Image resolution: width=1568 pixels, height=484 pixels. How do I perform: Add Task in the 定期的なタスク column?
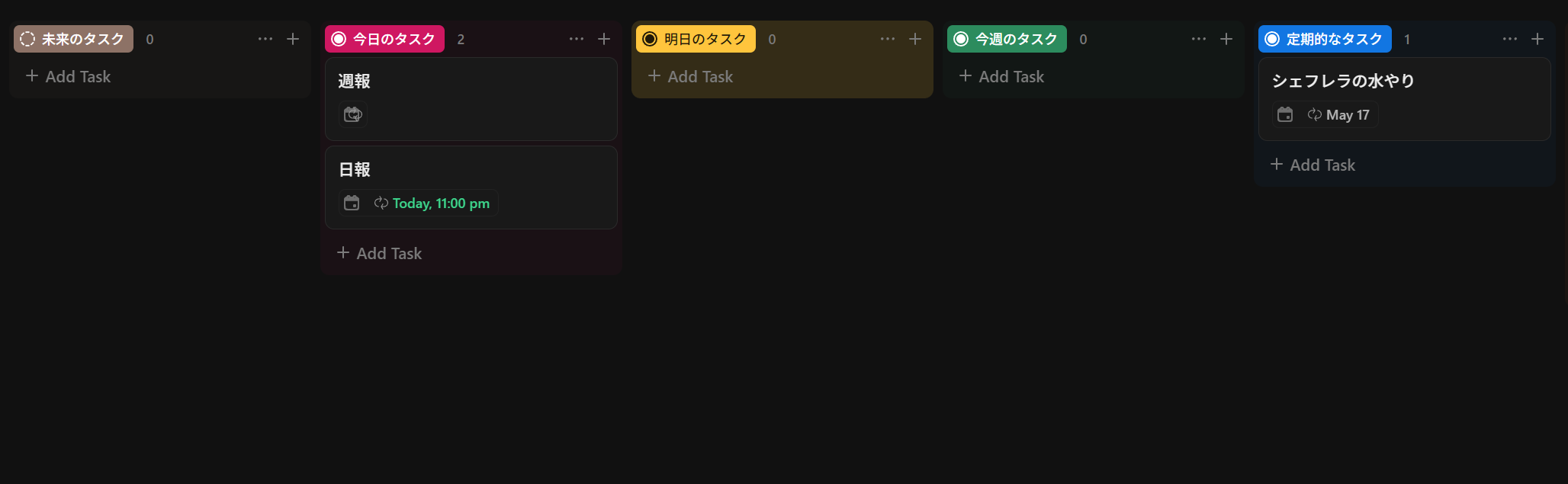[1313, 165]
